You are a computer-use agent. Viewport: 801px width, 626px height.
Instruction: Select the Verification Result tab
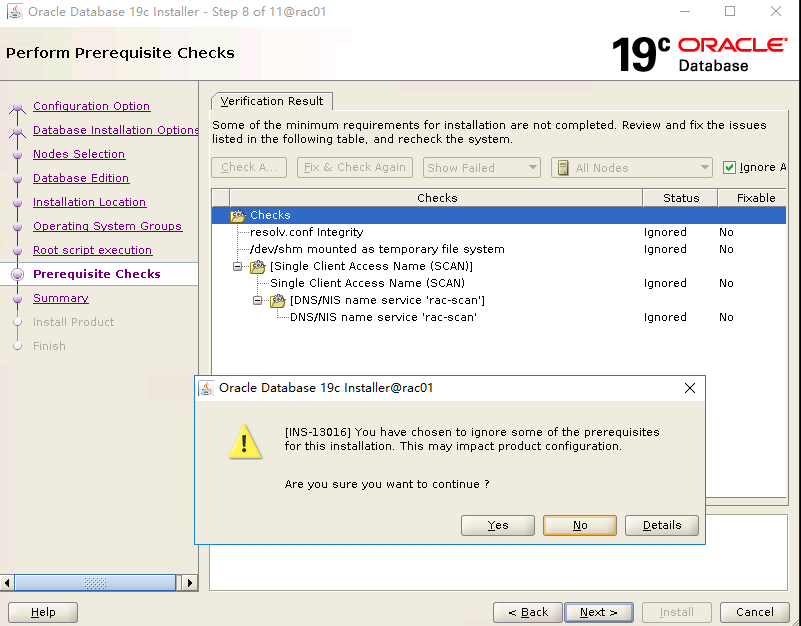(272, 101)
